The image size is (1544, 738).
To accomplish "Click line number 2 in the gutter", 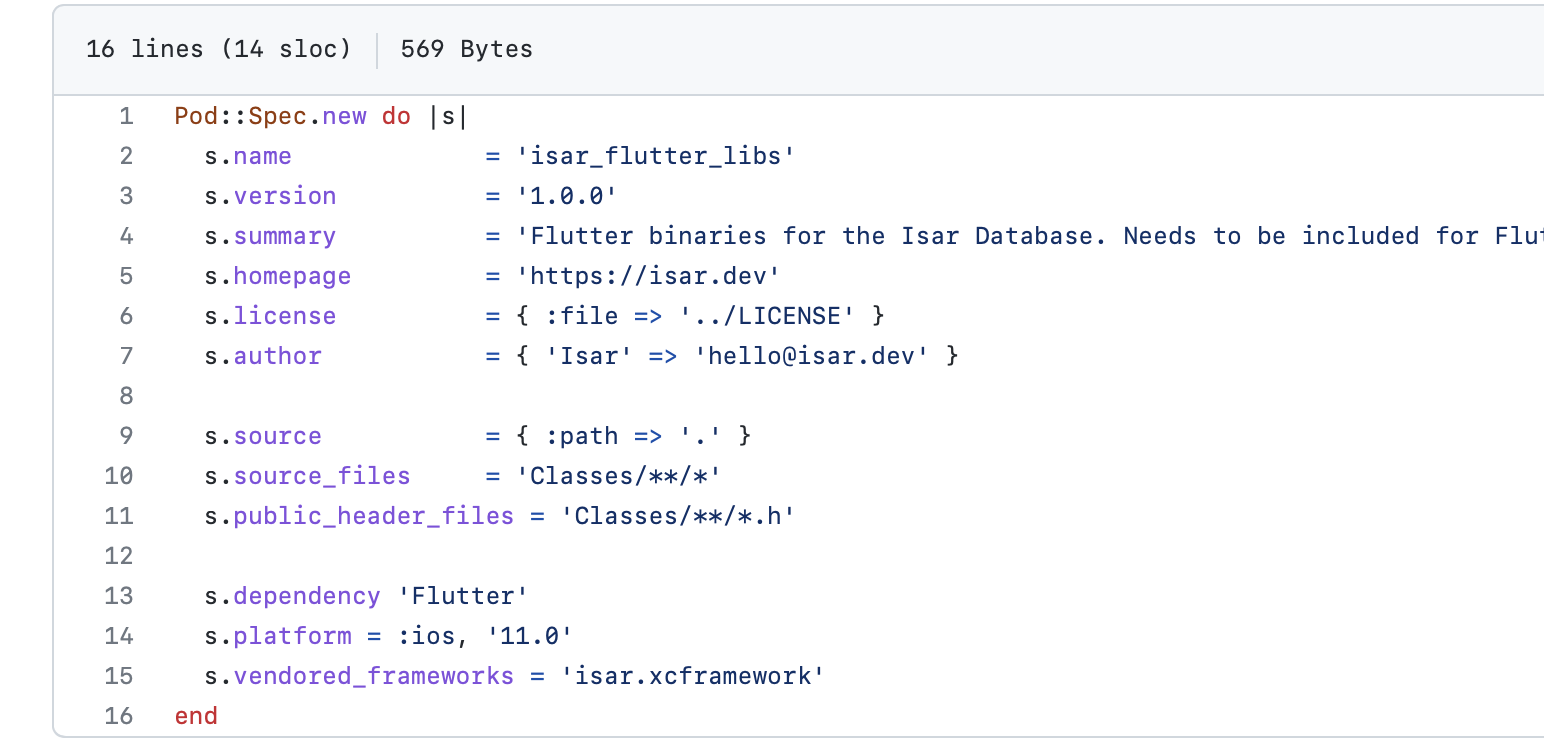I will point(126,156).
